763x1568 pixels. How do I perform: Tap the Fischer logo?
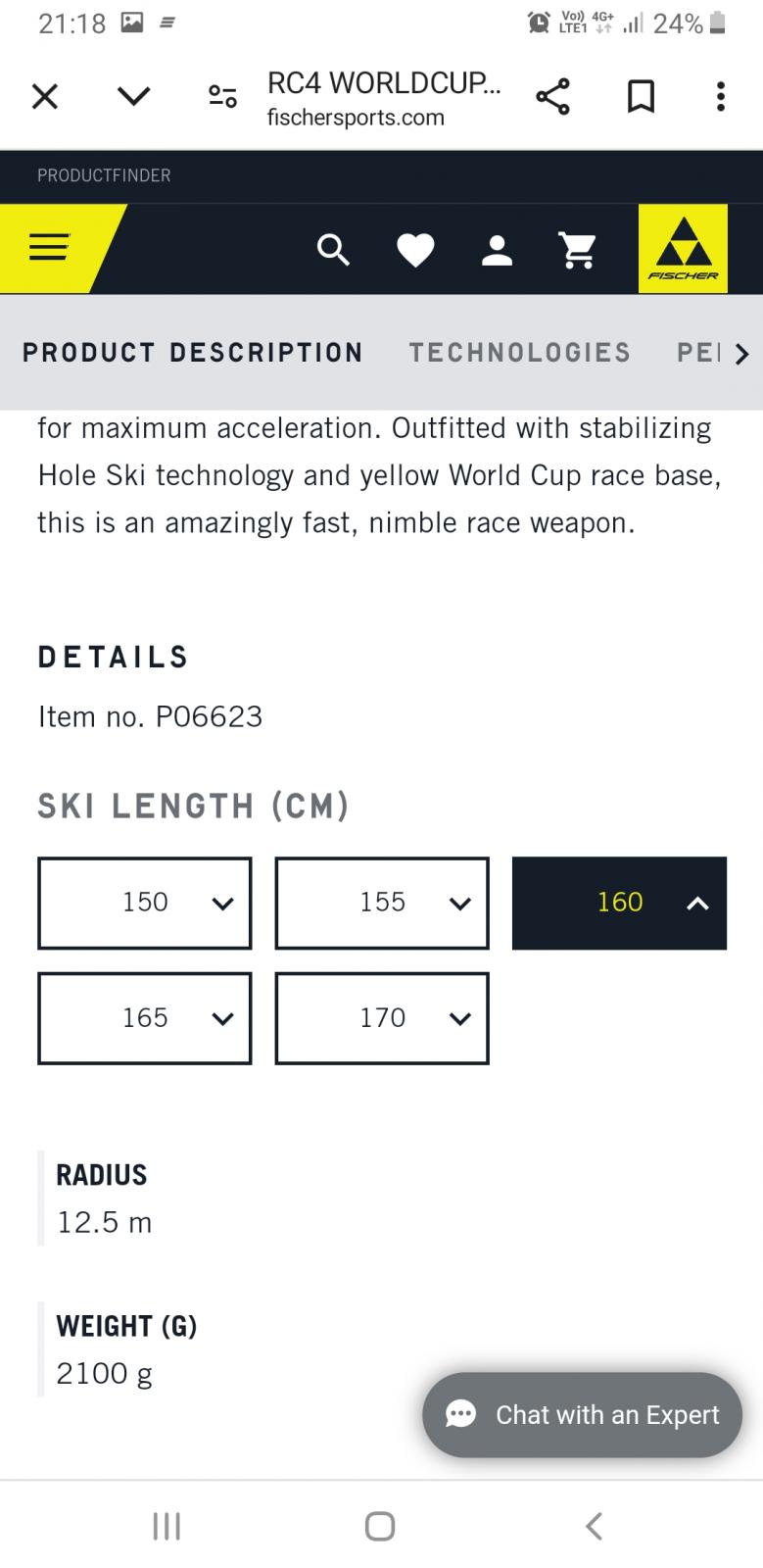683,249
